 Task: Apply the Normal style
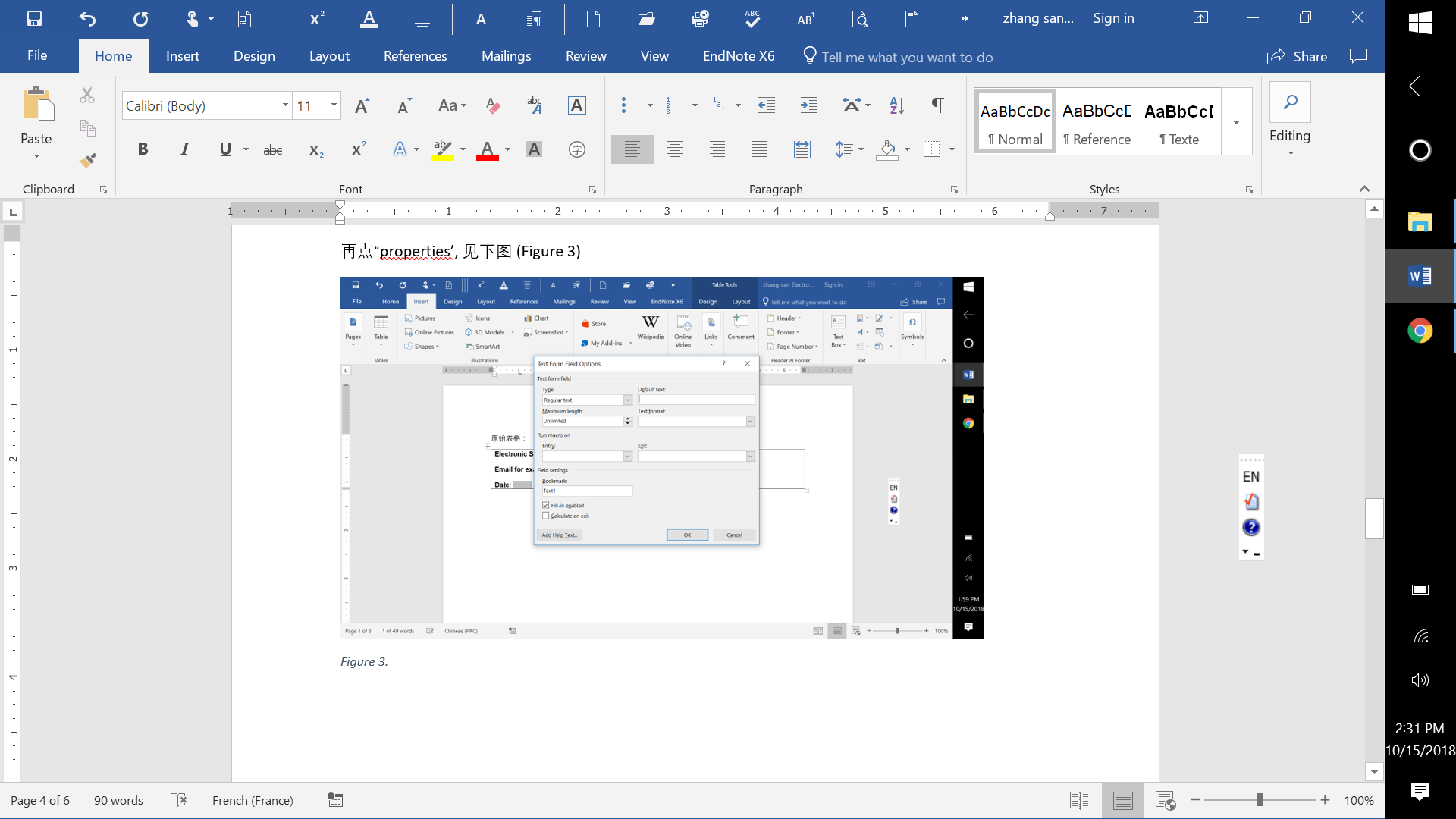point(1015,122)
